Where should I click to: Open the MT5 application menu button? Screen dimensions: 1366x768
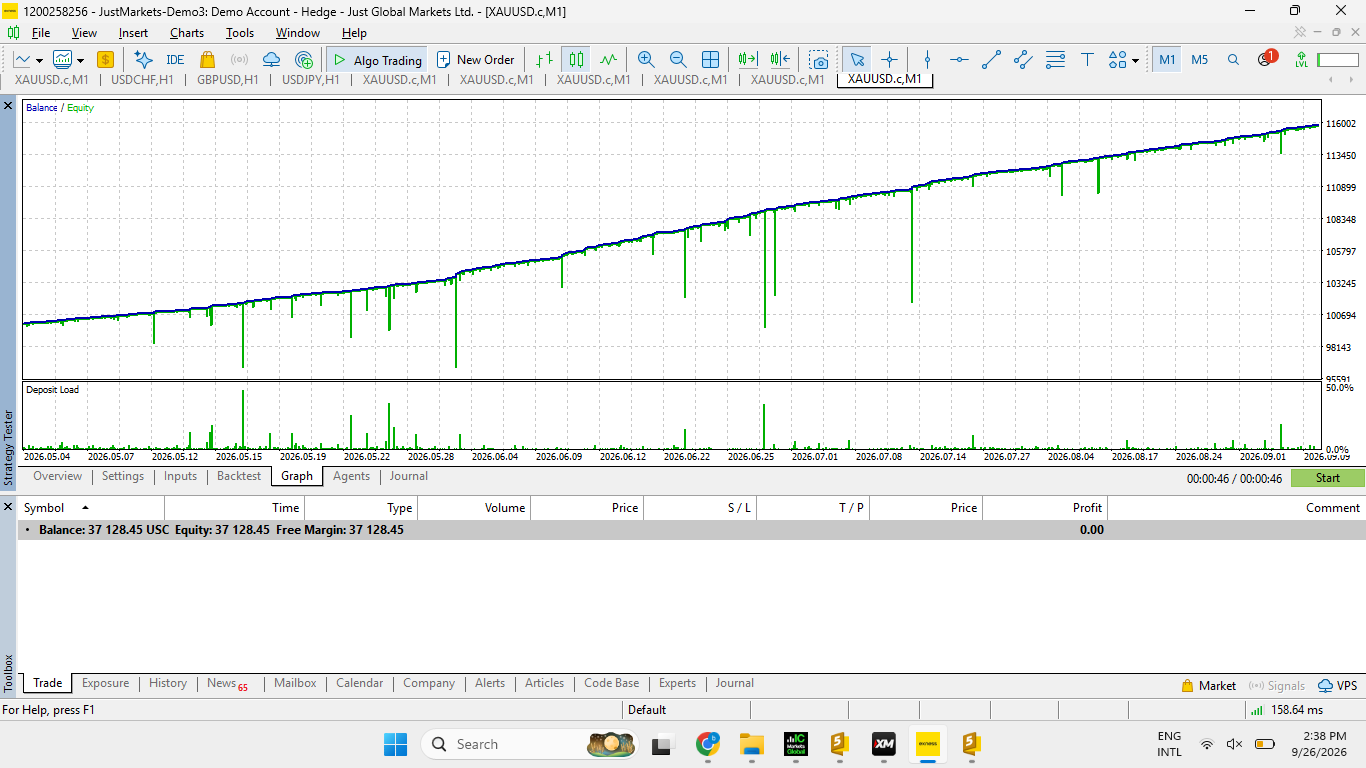(14, 33)
